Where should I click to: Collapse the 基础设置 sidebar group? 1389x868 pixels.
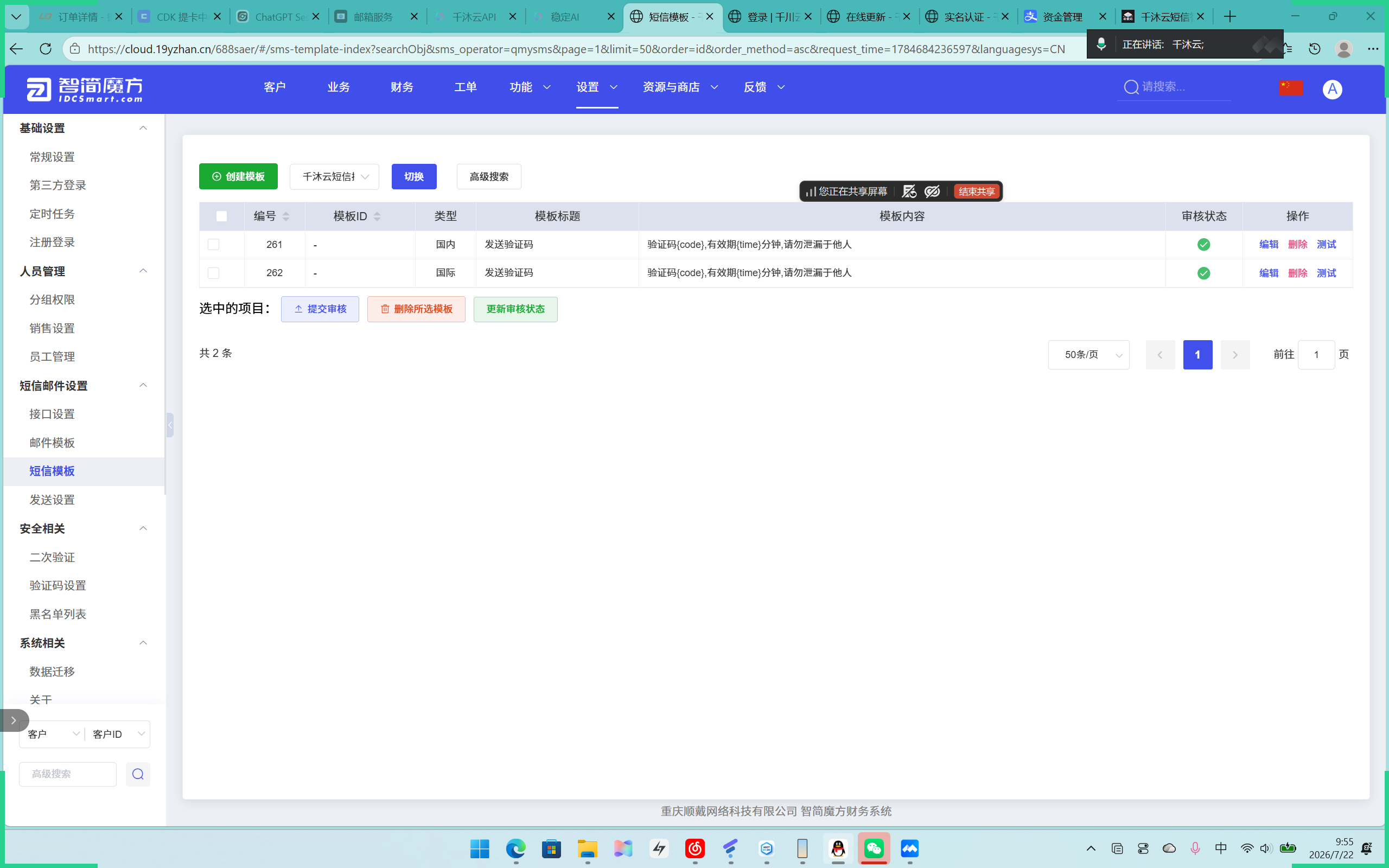tap(143, 127)
